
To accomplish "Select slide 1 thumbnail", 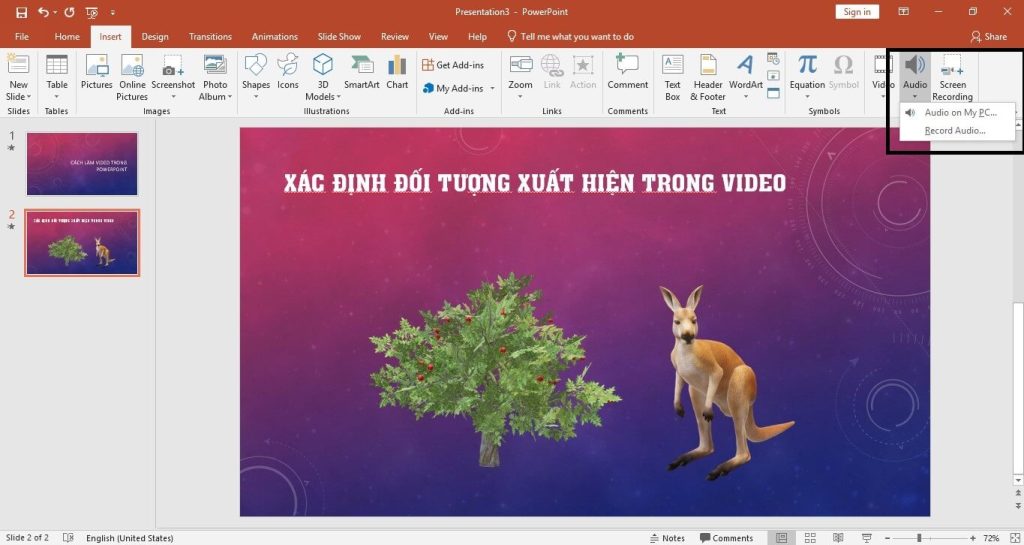I will click(x=82, y=164).
